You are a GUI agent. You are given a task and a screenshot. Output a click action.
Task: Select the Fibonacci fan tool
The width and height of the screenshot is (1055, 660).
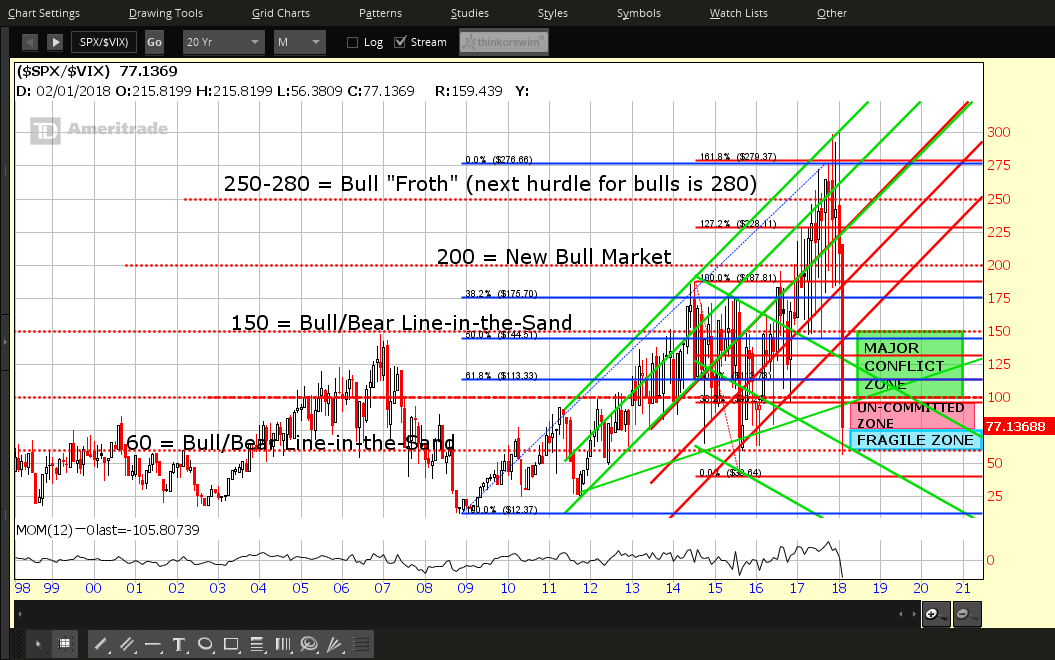(x=335, y=644)
